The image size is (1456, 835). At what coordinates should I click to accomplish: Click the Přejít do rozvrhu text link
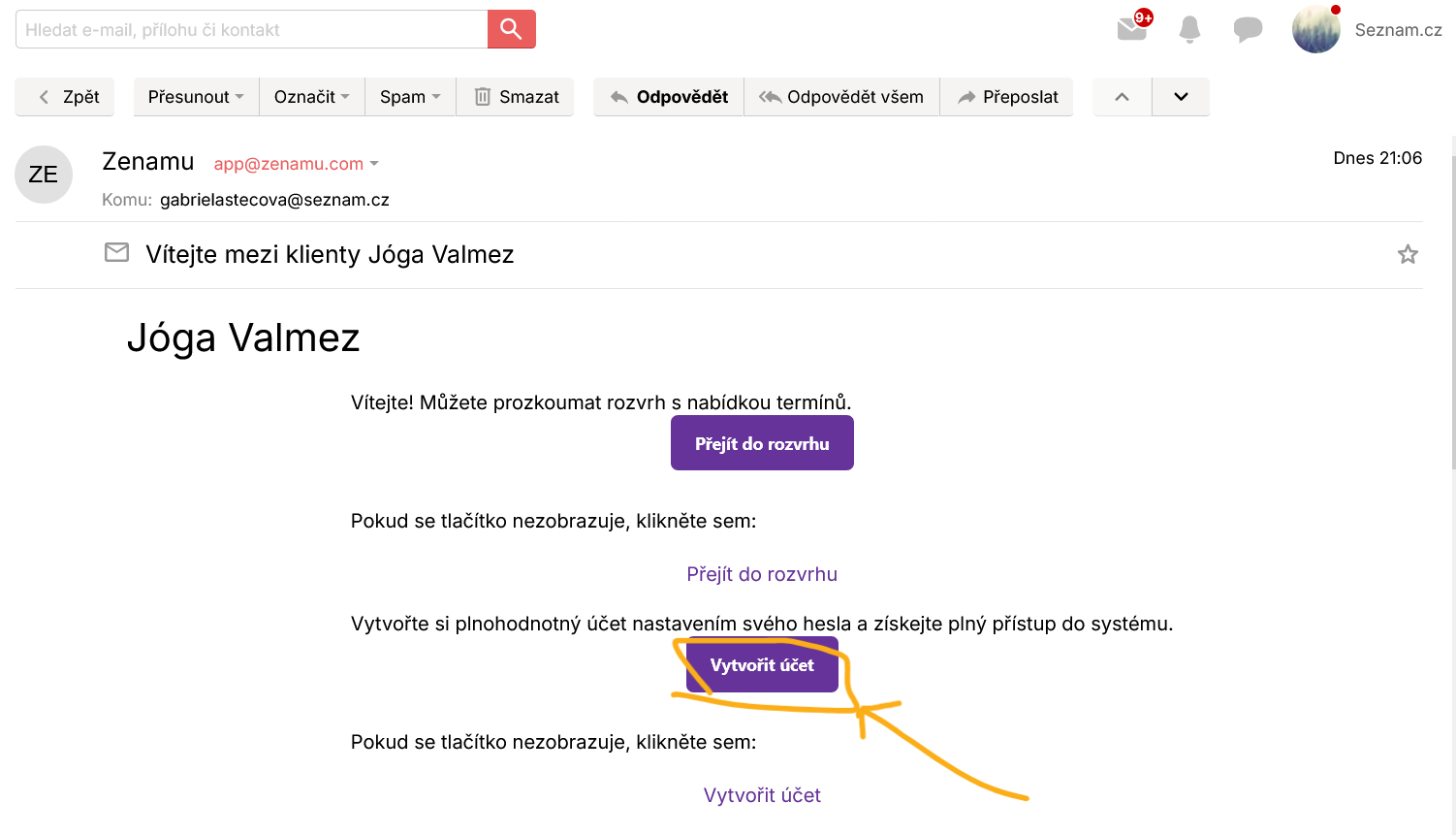(762, 574)
